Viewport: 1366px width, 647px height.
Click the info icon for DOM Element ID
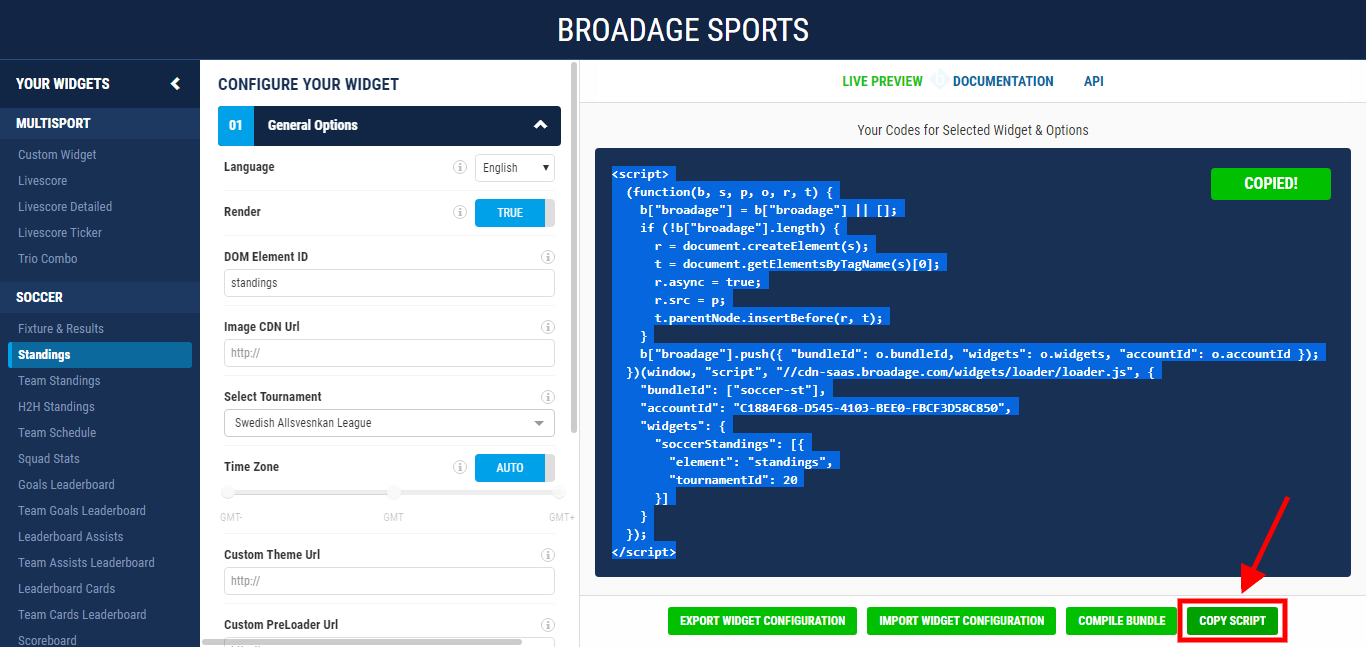click(x=548, y=257)
